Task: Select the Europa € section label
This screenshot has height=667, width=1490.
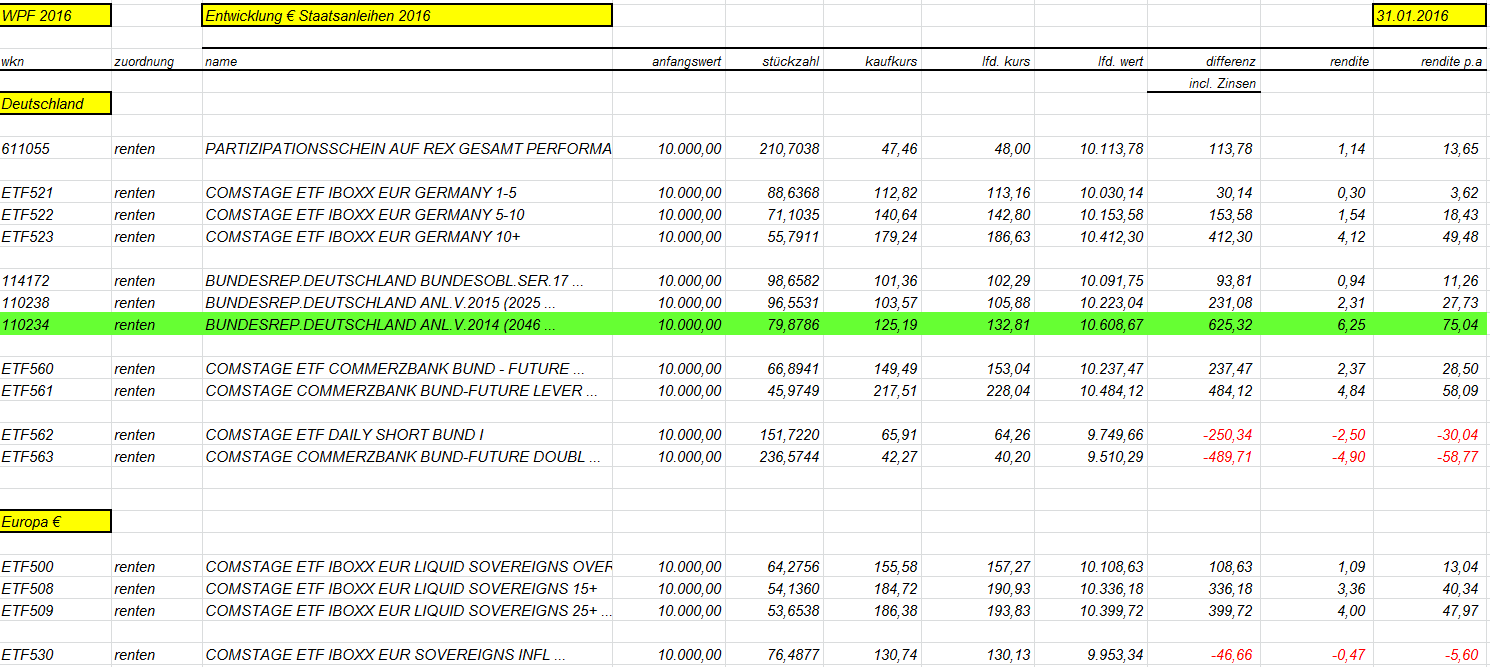Action: pyautogui.click(x=55, y=521)
